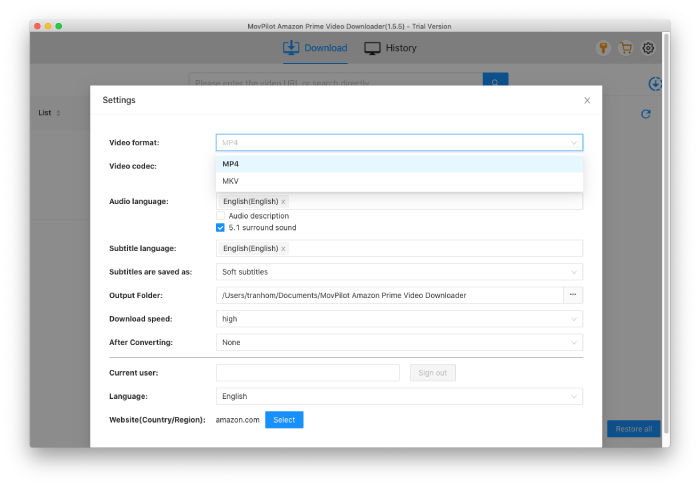Switch to the History tab
700x487 pixels.
click(x=390, y=48)
